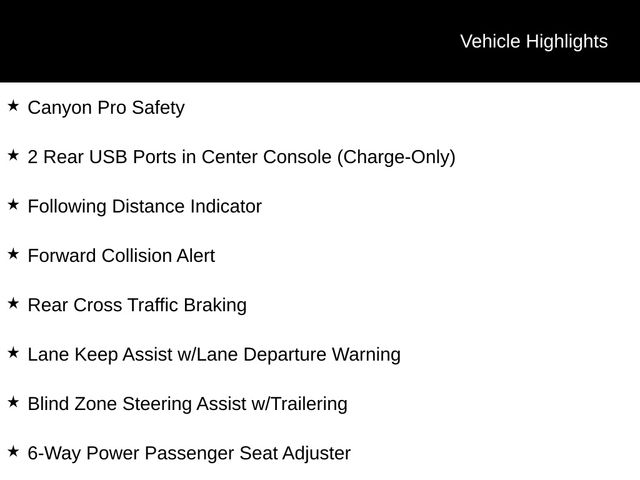Click the 6-Way Power Passenger Seat Adjuster text
This screenshot has width=640, height=480.
(189, 454)
